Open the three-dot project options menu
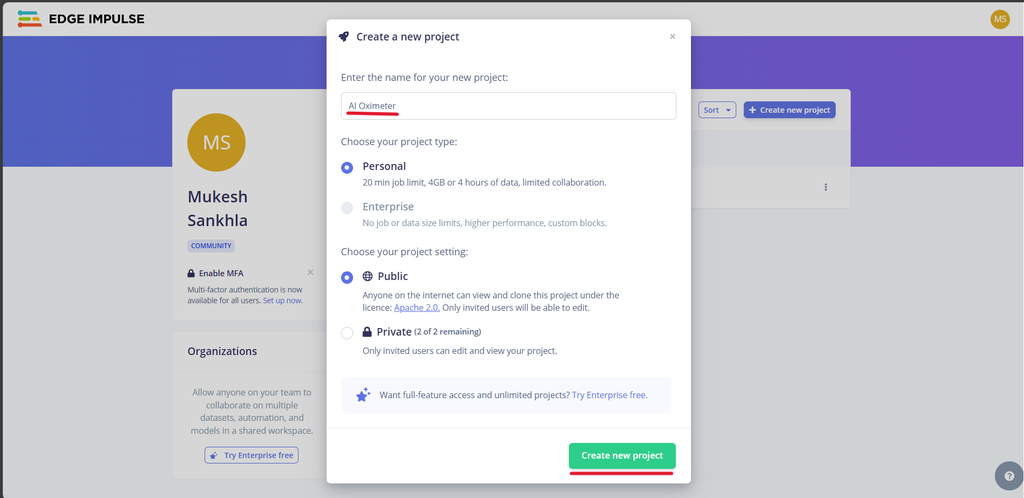1024x498 pixels. click(825, 187)
